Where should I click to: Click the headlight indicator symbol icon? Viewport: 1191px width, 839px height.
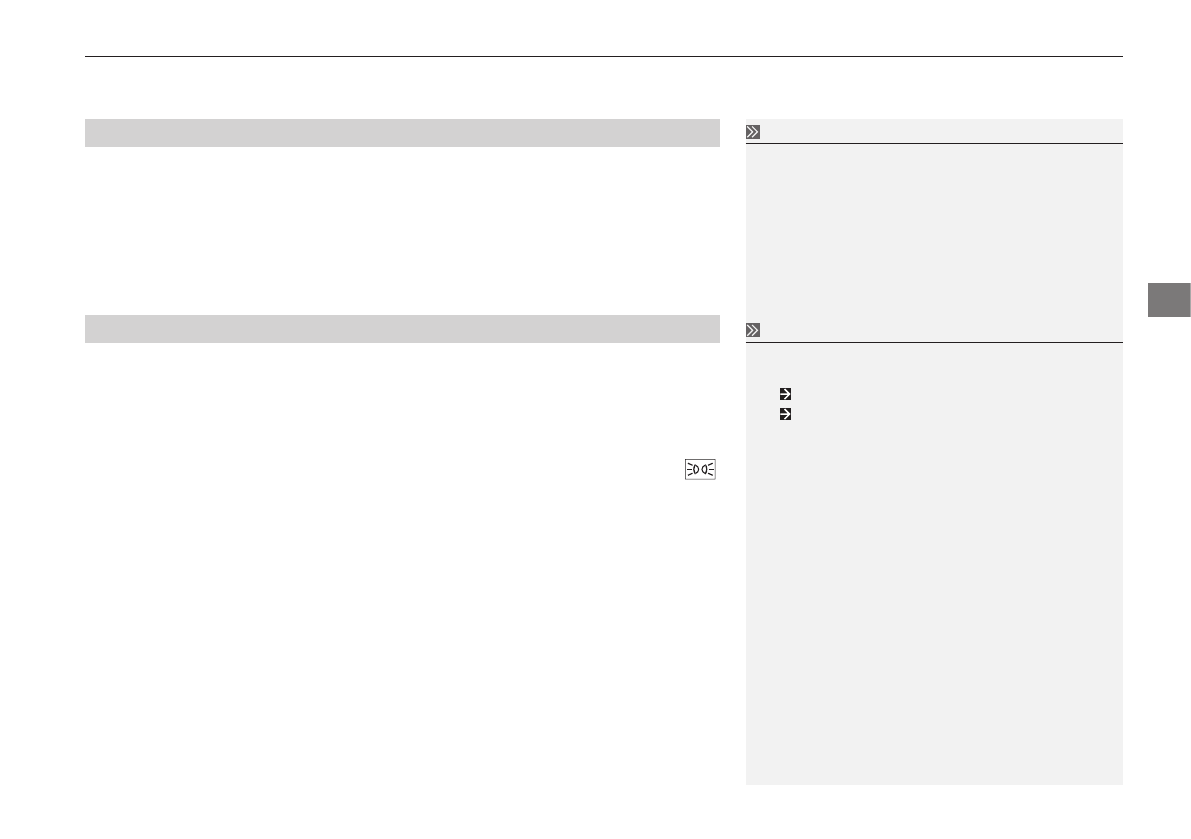point(701,469)
